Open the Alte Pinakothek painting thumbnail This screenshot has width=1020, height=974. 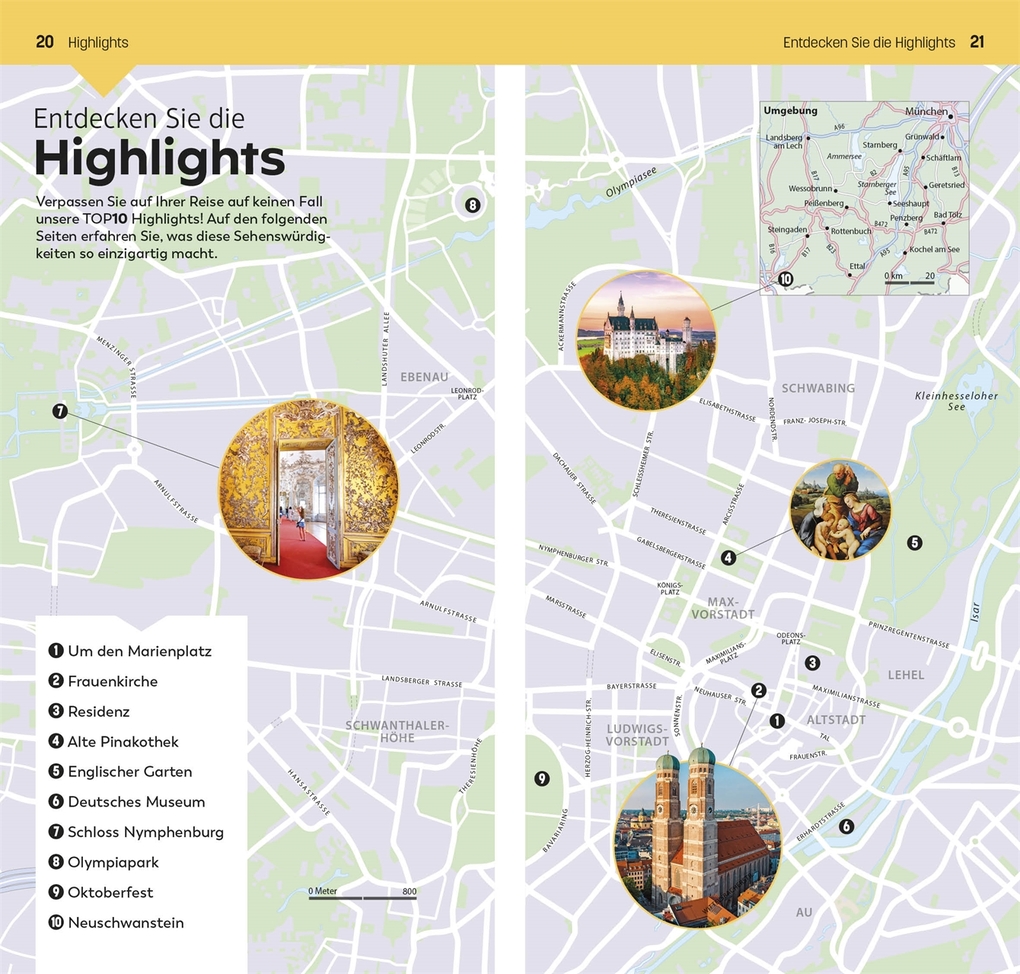tap(840, 510)
